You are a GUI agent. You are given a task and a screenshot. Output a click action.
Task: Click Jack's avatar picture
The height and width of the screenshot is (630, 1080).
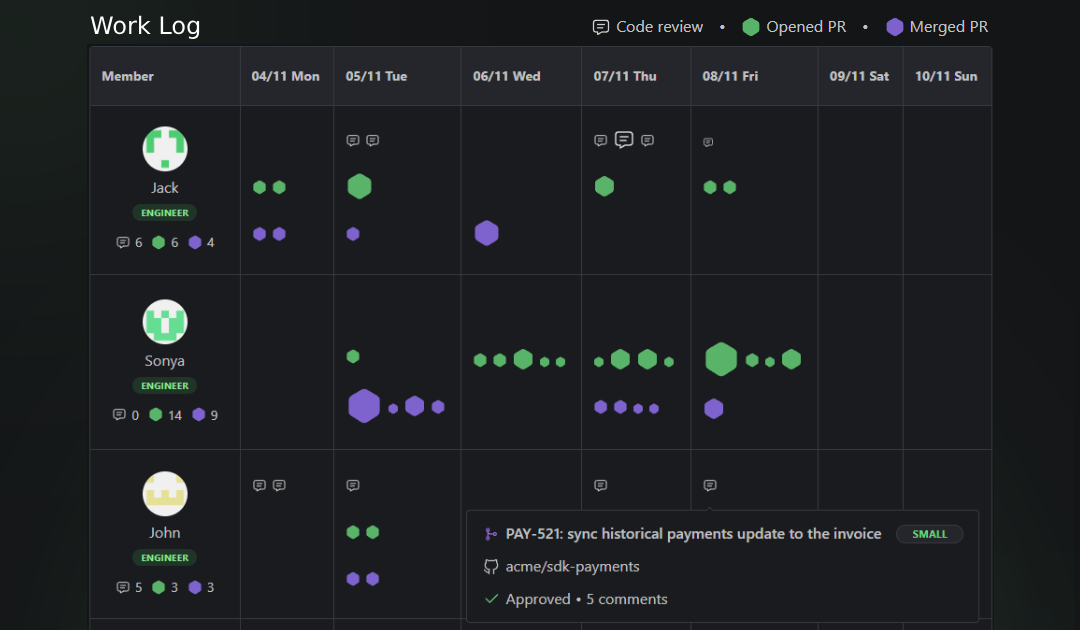click(165, 149)
